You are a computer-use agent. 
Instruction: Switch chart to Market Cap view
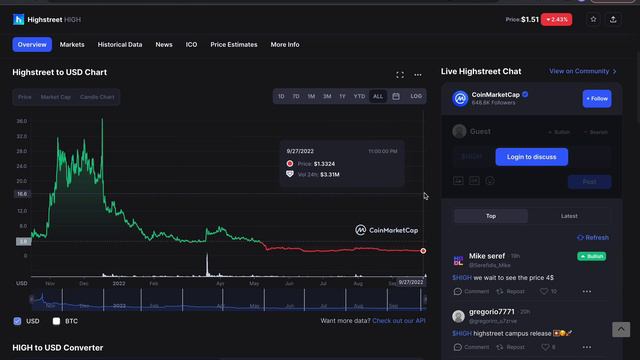(x=56, y=97)
